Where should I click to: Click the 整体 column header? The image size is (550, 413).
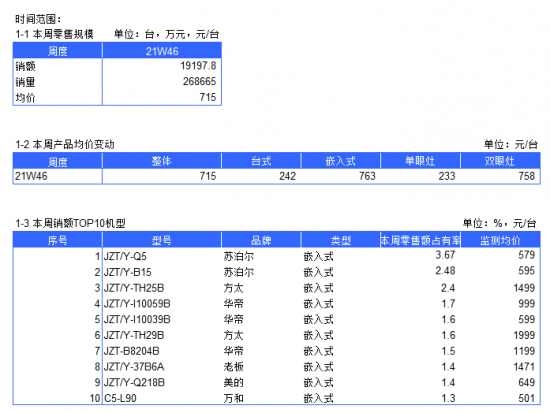point(161,161)
